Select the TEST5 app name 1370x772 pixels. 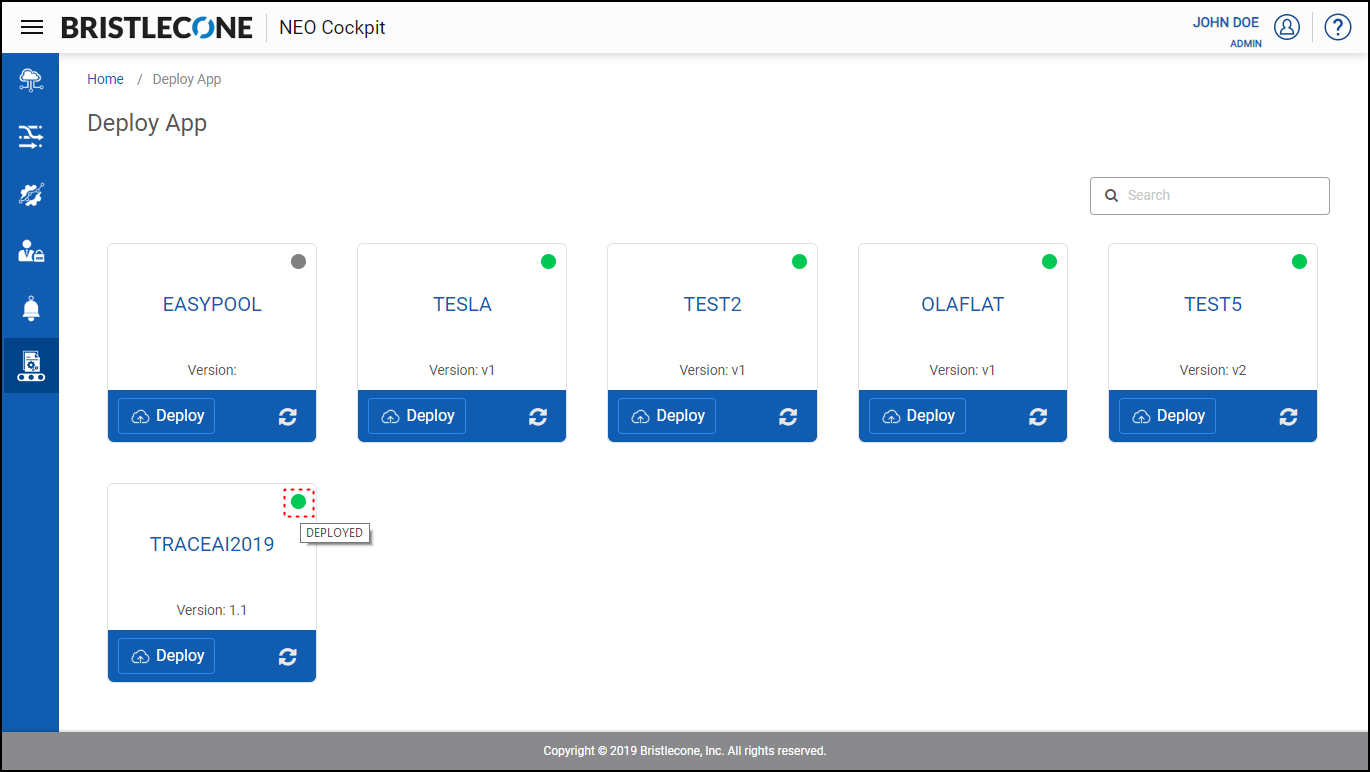[1213, 305]
